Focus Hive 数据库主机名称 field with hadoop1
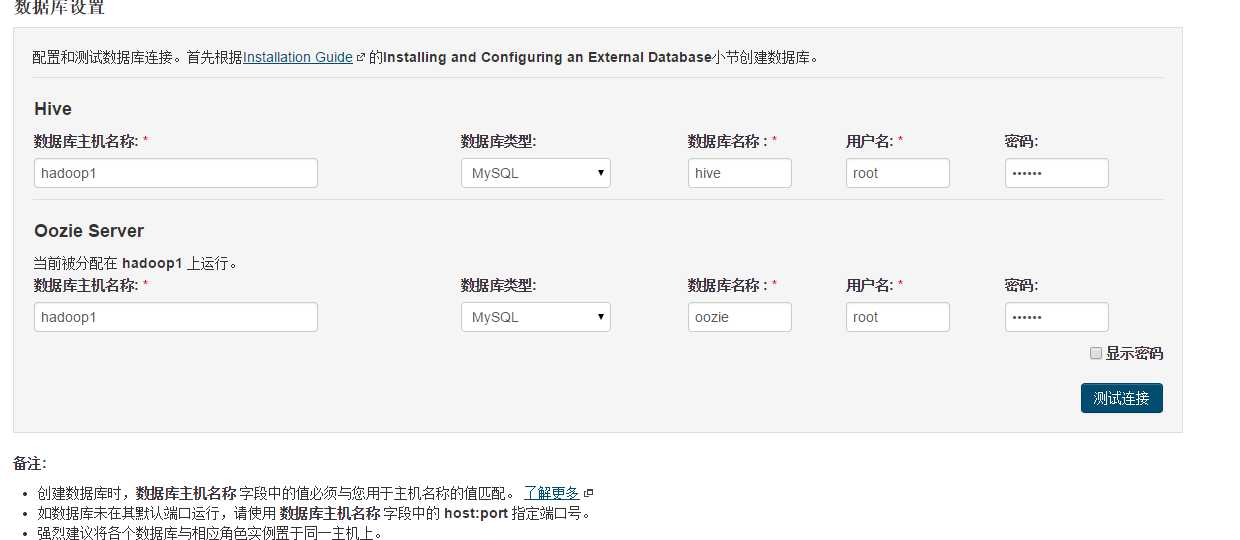1240x540 pixels. [x=176, y=173]
